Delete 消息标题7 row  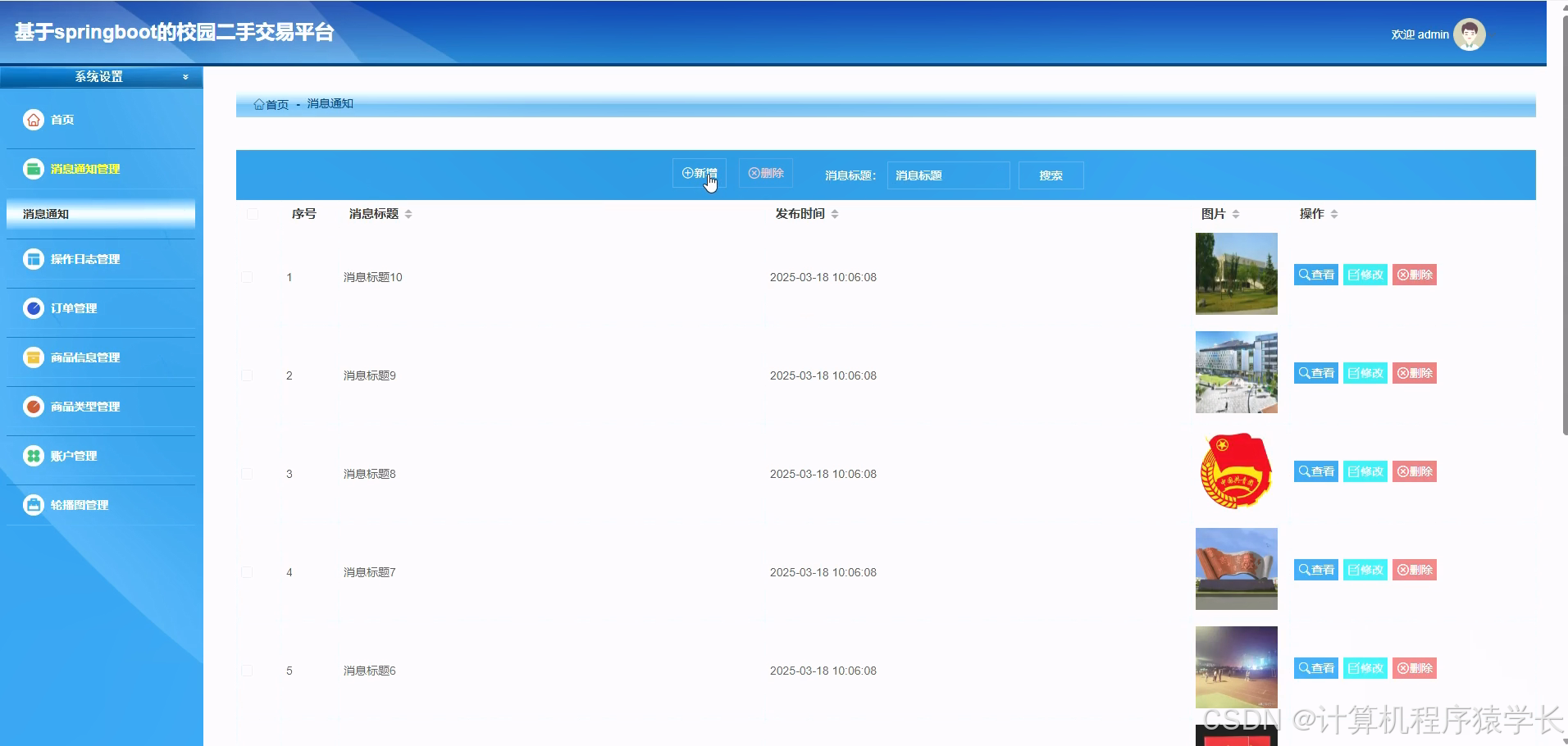[1415, 570]
